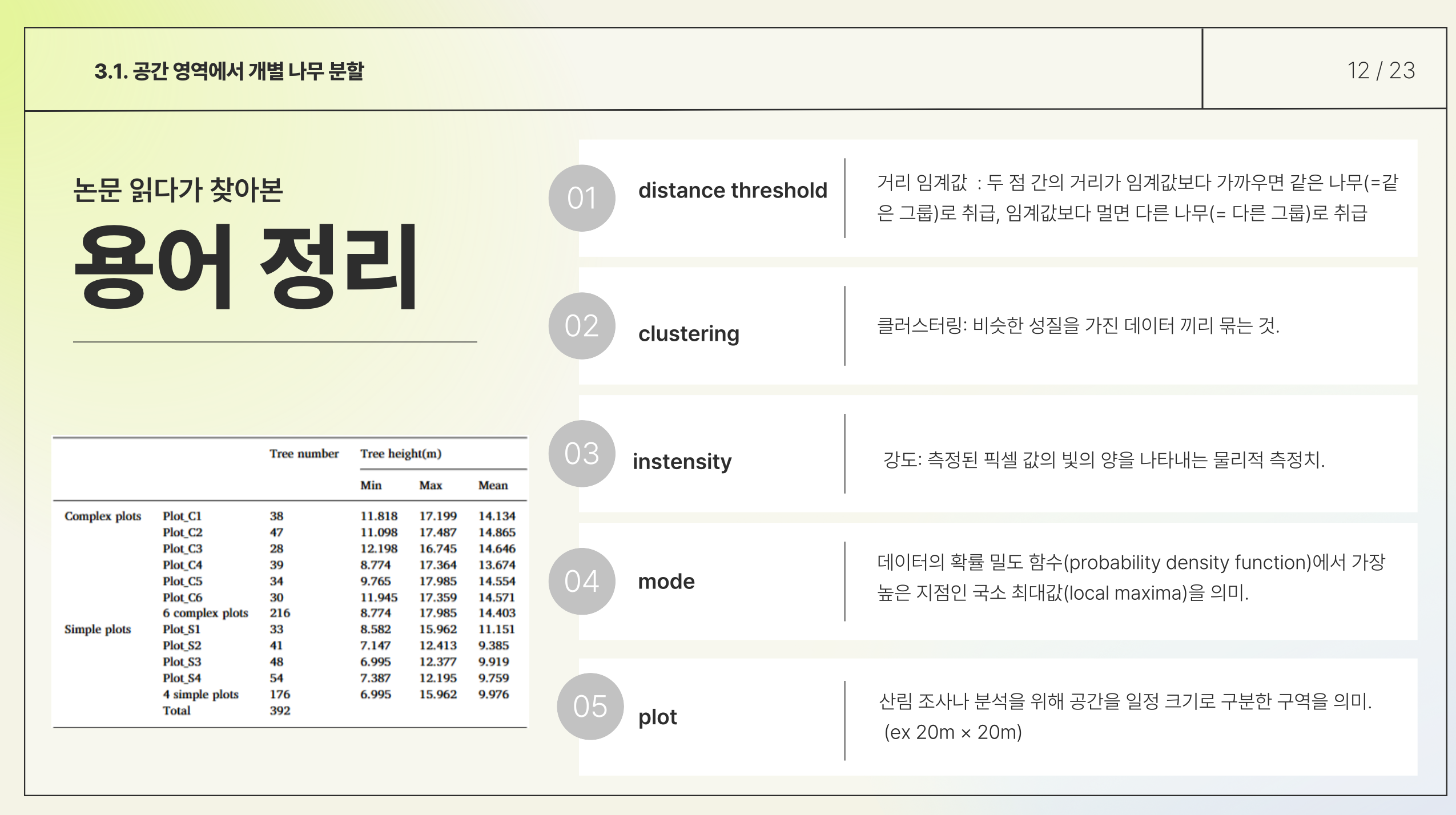Click the subtitle 논문 읽다가 찾아본
The image size is (1456, 815).
pos(178,189)
